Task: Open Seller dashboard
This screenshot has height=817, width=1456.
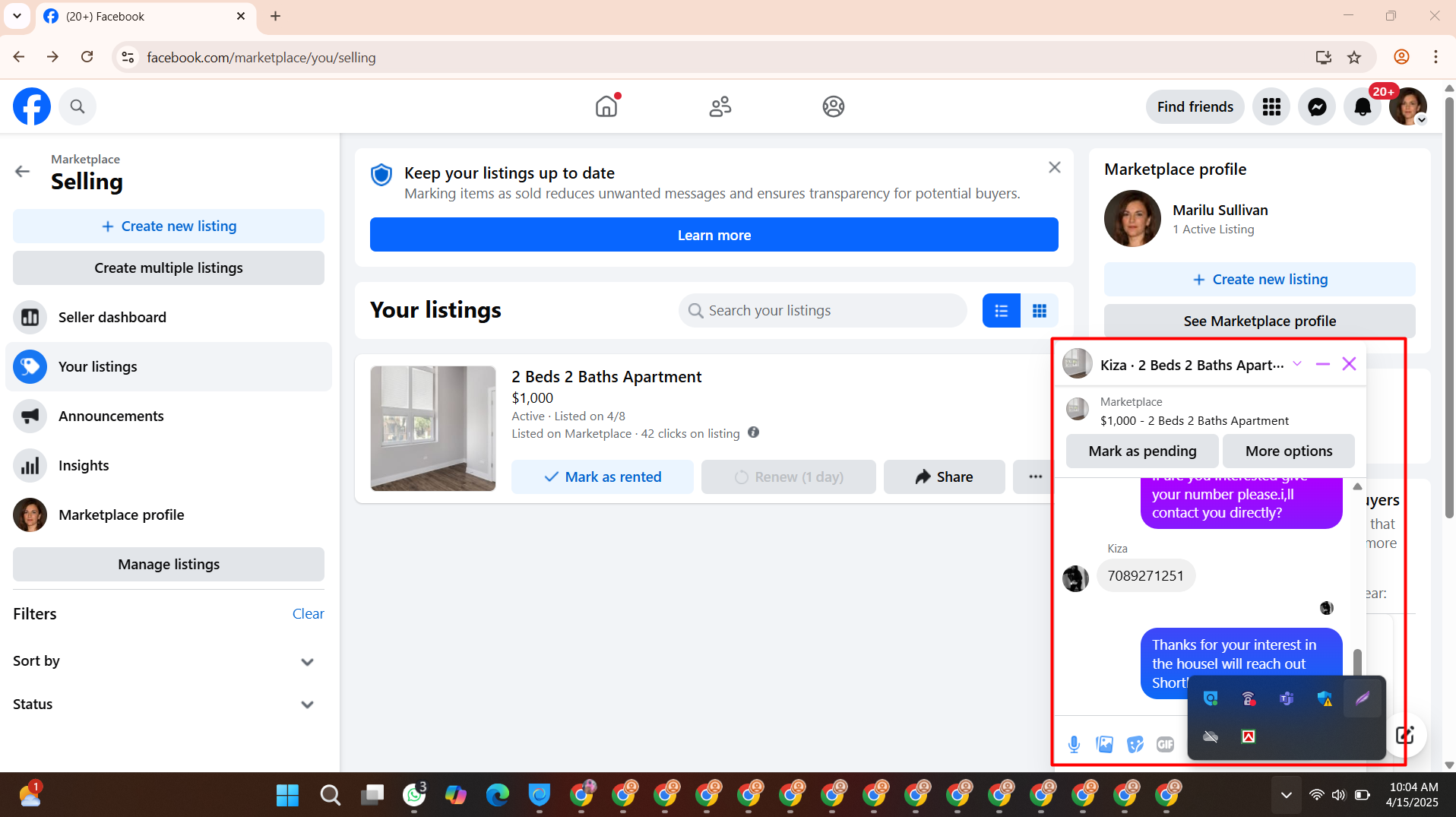Action: (x=169, y=317)
